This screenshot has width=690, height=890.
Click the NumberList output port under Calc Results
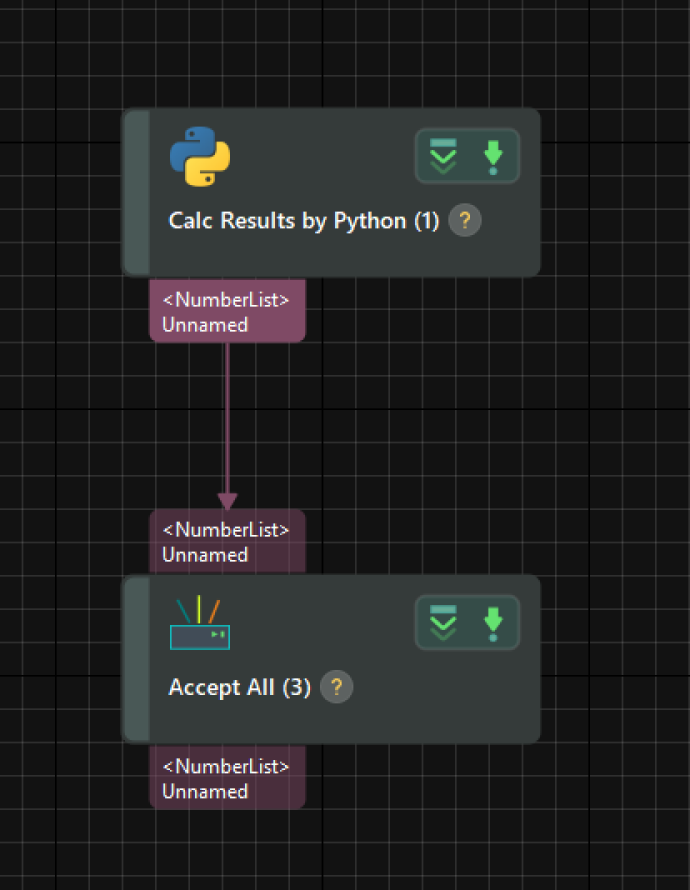[226, 311]
